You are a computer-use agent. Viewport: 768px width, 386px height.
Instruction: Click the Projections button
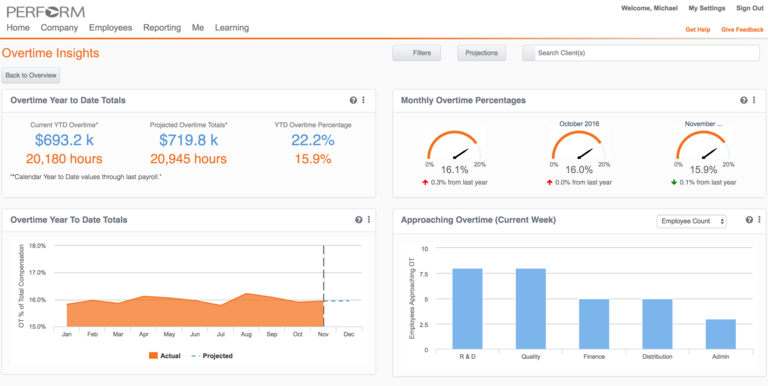point(481,53)
